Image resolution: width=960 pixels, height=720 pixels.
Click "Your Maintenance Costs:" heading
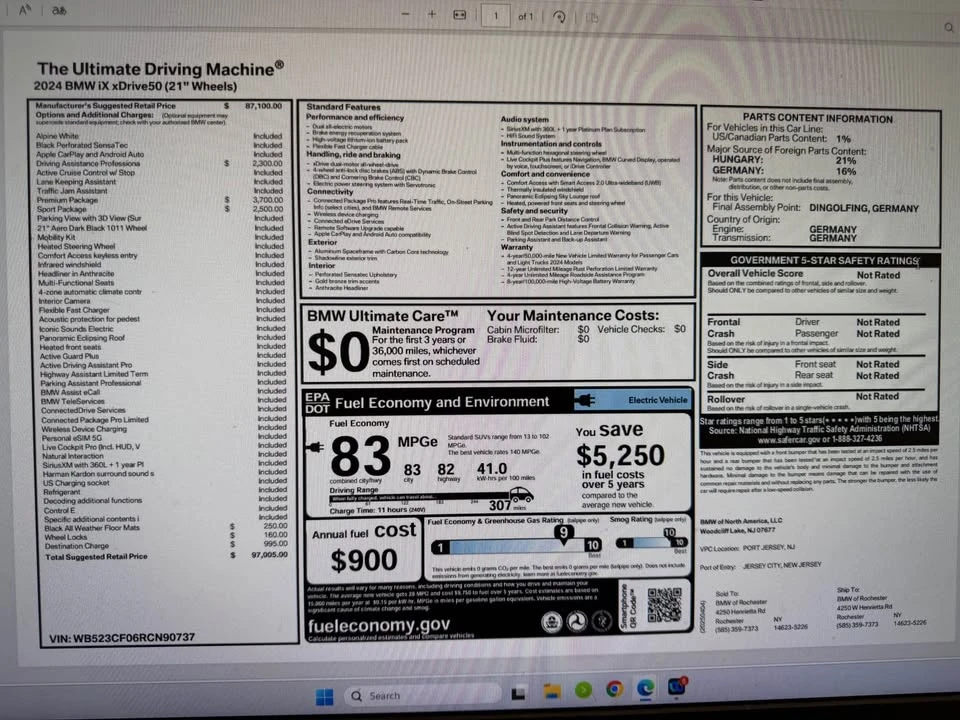point(573,316)
